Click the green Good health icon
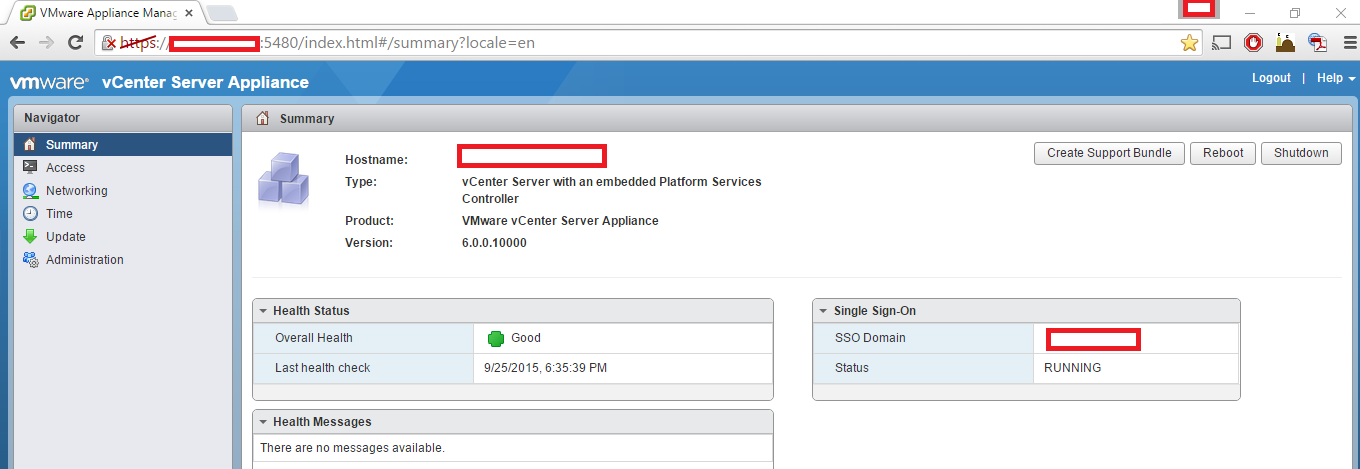This screenshot has width=1360, height=469. click(496, 338)
